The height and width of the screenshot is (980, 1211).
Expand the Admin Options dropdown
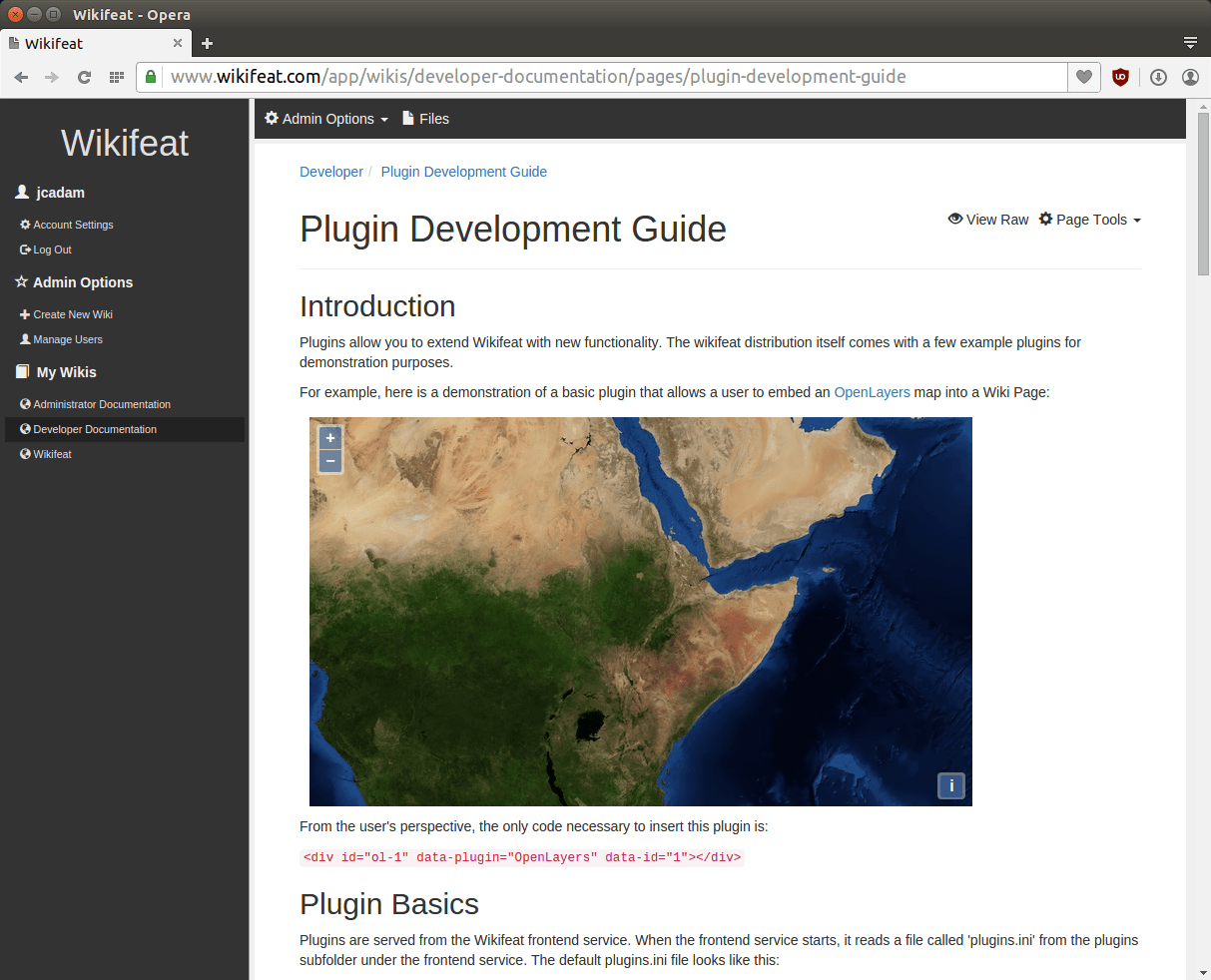coord(326,119)
